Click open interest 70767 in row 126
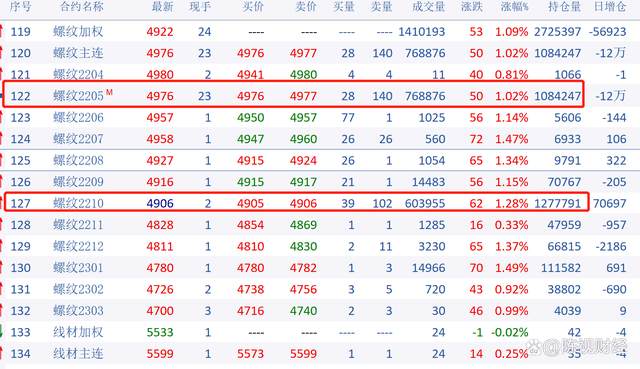The image size is (640, 369). point(564,182)
